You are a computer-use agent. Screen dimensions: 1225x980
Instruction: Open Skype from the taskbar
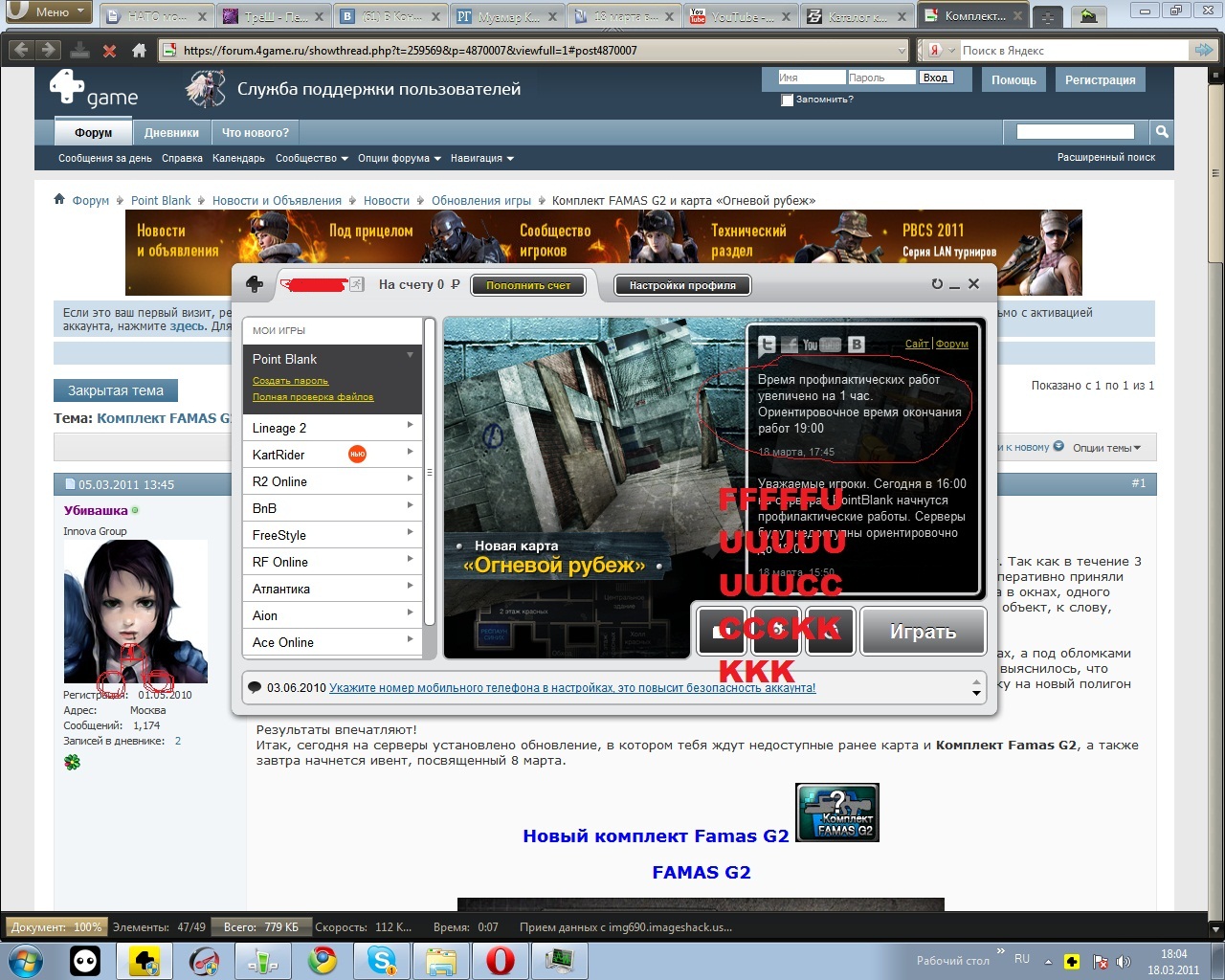click(x=382, y=960)
